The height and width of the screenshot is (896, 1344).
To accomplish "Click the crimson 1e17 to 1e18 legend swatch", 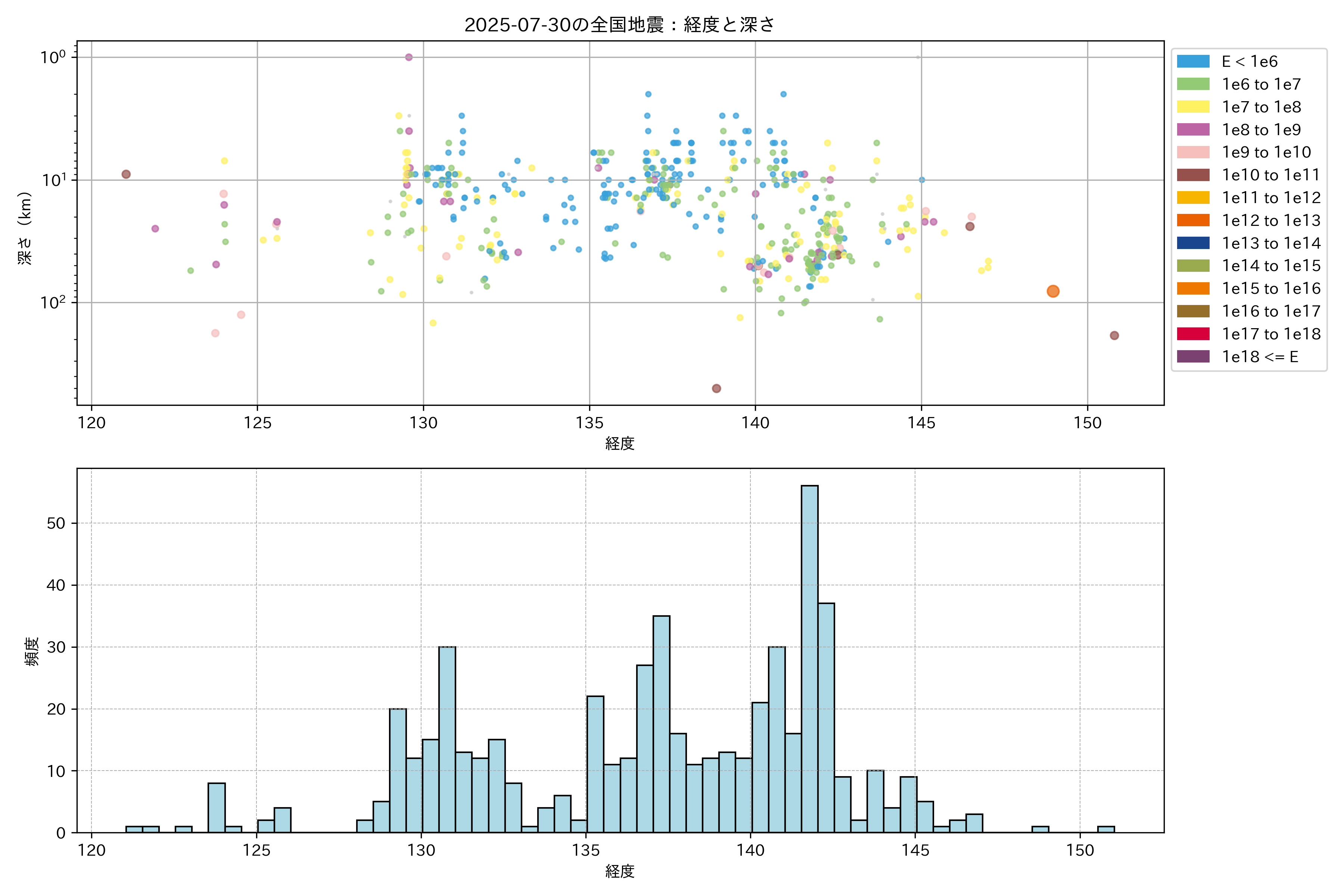I will tap(1192, 334).
